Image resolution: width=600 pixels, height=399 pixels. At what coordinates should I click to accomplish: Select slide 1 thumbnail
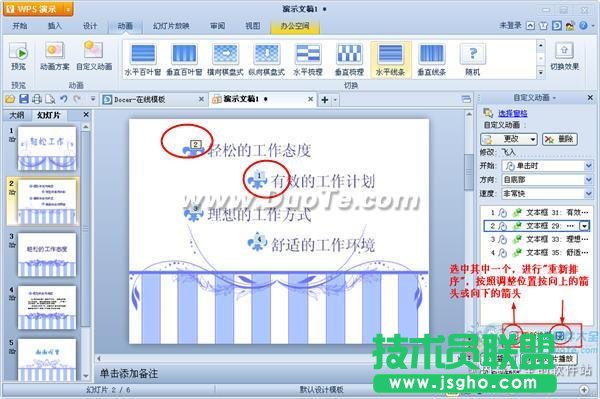click(x=47, y=148)
